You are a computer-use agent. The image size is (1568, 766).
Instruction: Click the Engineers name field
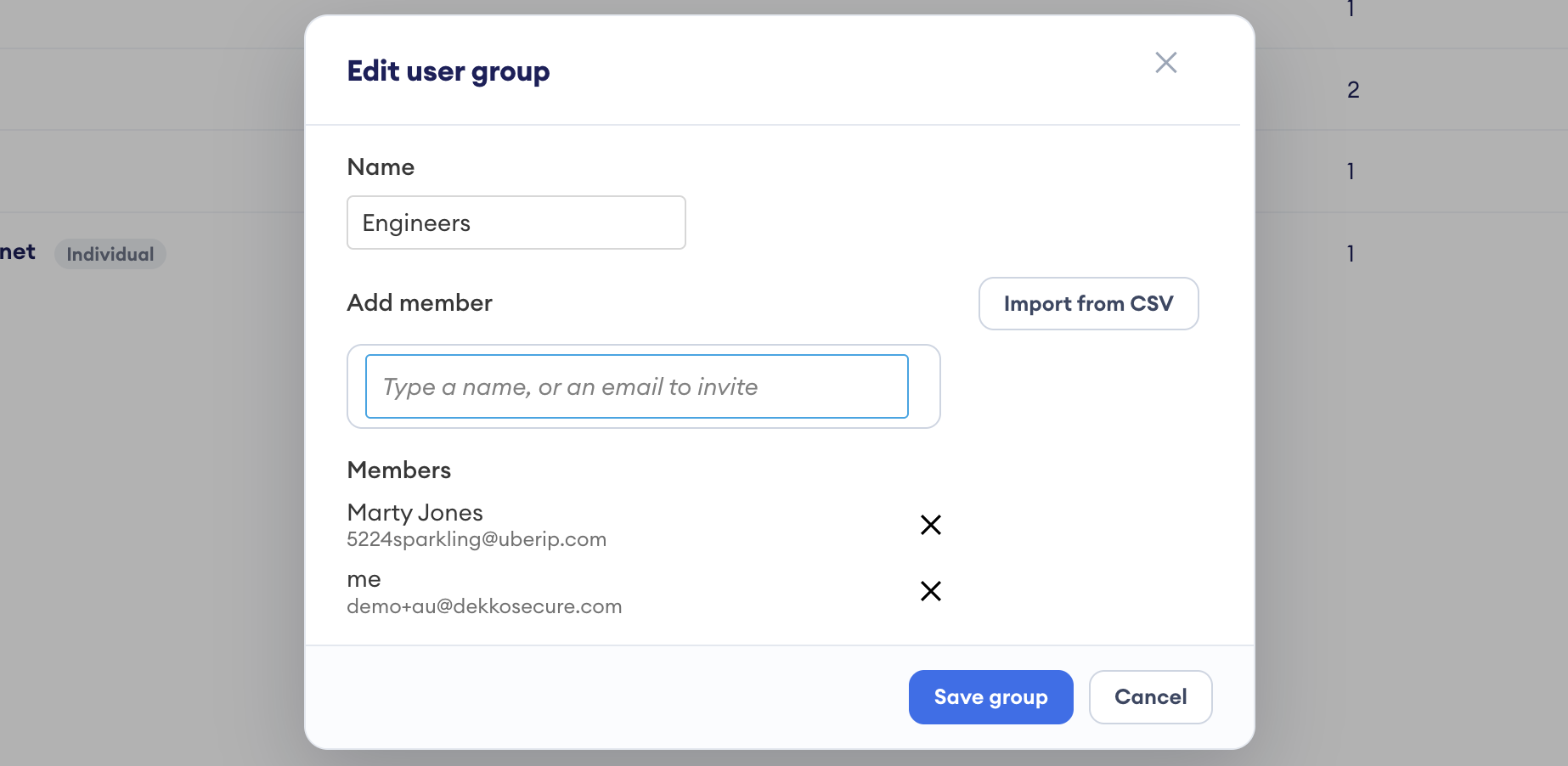(x=516, y=222)
